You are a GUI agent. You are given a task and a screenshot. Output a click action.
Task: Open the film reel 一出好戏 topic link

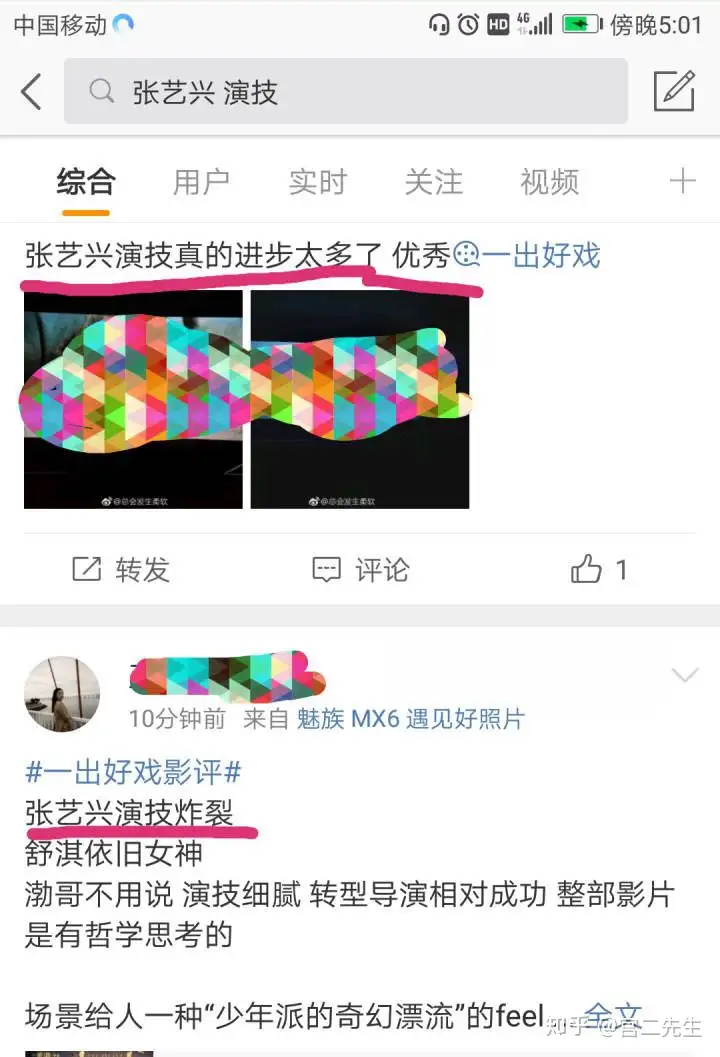pos(527,255)
